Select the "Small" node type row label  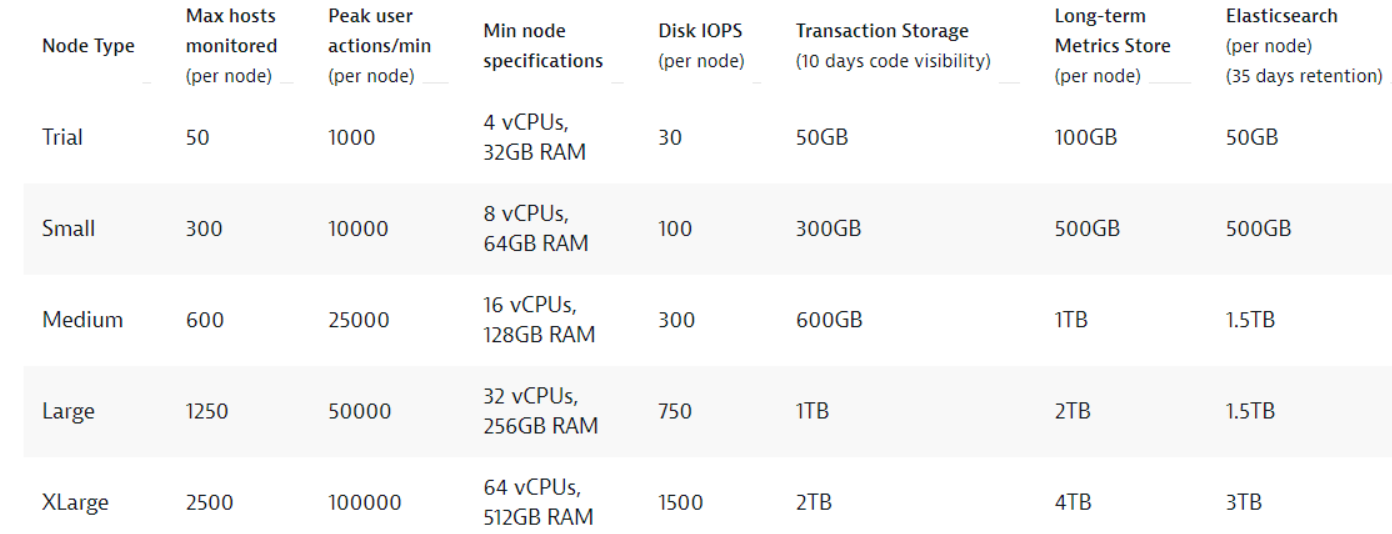coord(68,229)
